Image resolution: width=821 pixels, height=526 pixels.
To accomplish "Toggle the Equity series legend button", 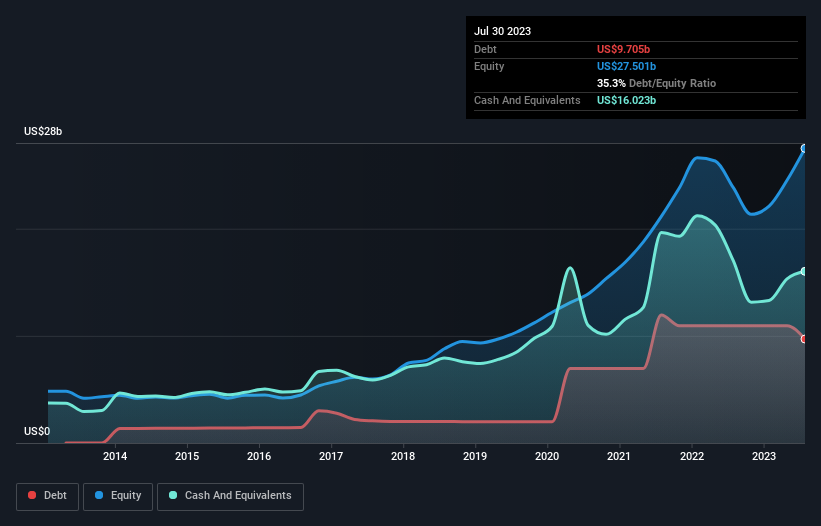I will pyautogui.click(x=118, y=496).
